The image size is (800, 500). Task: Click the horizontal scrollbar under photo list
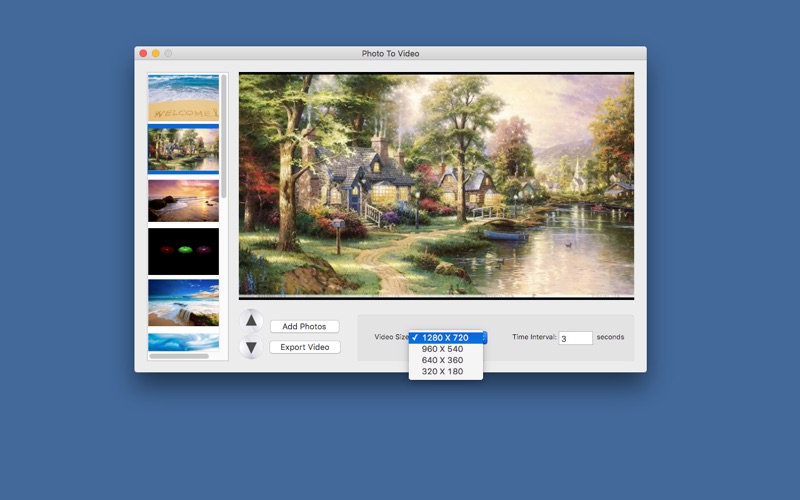pos(179,356)
